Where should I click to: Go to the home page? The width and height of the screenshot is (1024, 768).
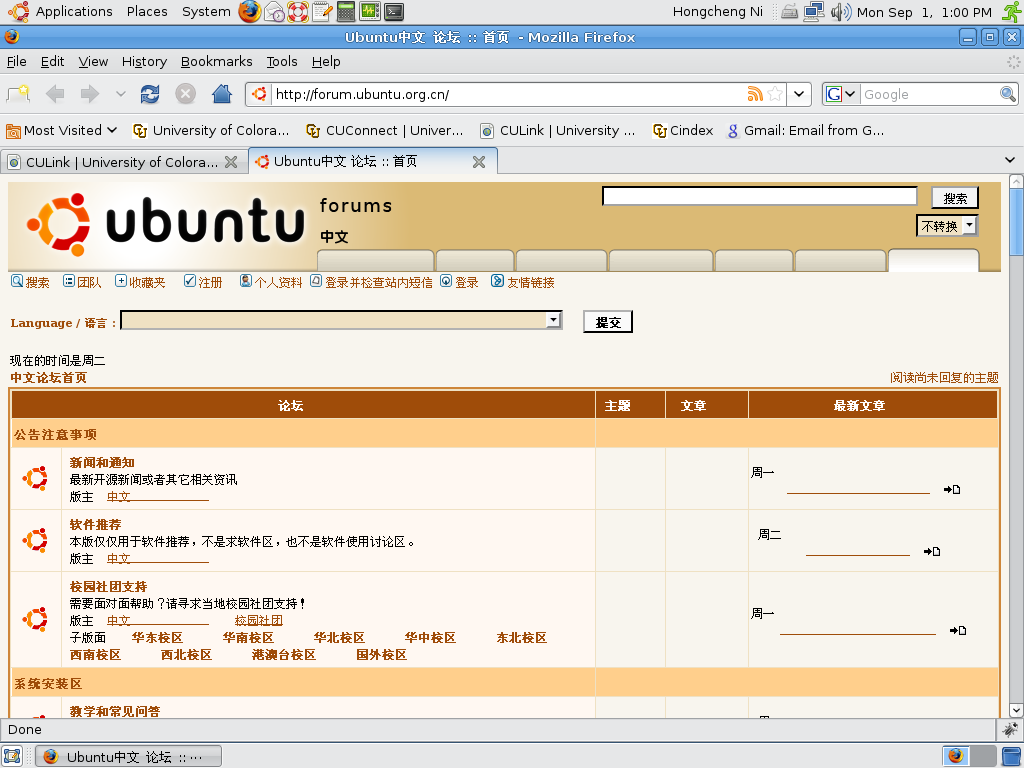click(222, 94)
